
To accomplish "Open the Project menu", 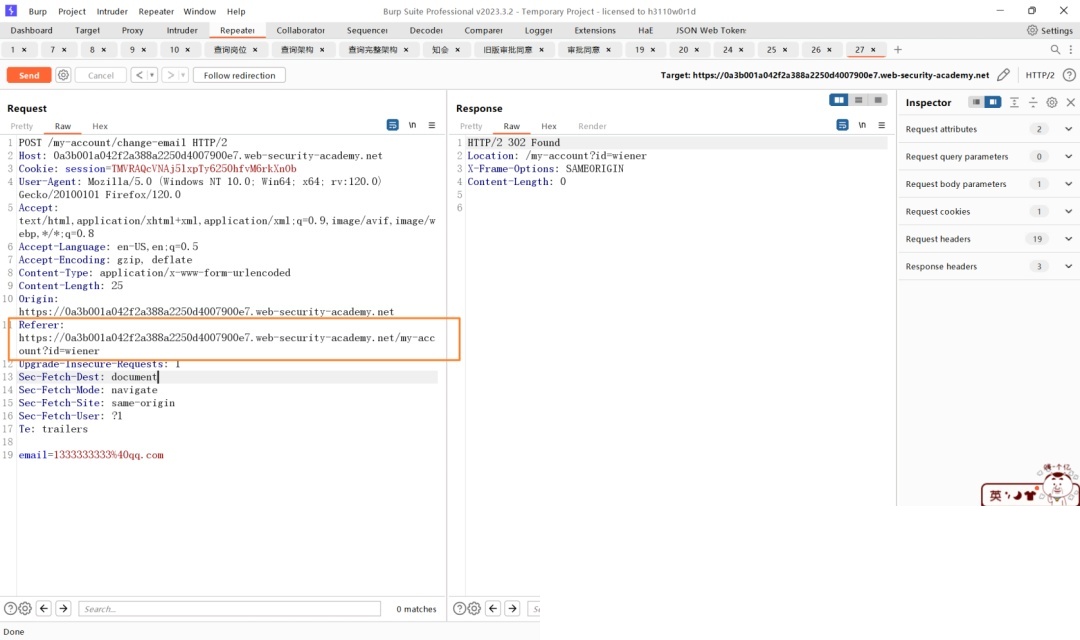I will pyautogui.click(x=72, y=11).
